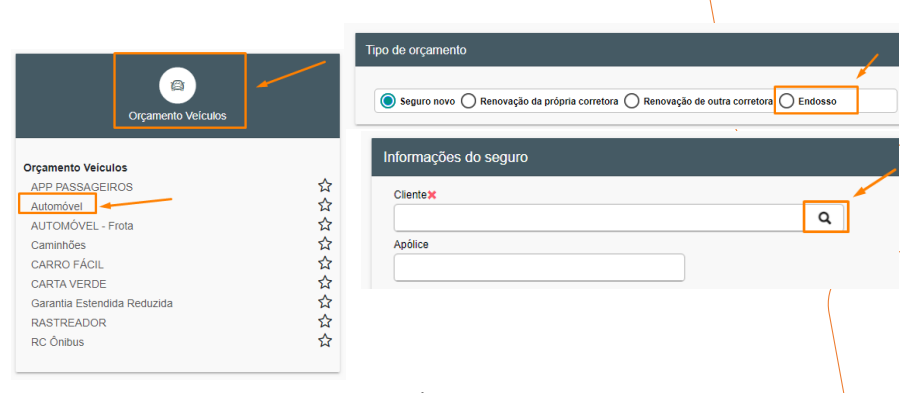Add Garantia Estendida Reduzida to favorites

[325, 302]
